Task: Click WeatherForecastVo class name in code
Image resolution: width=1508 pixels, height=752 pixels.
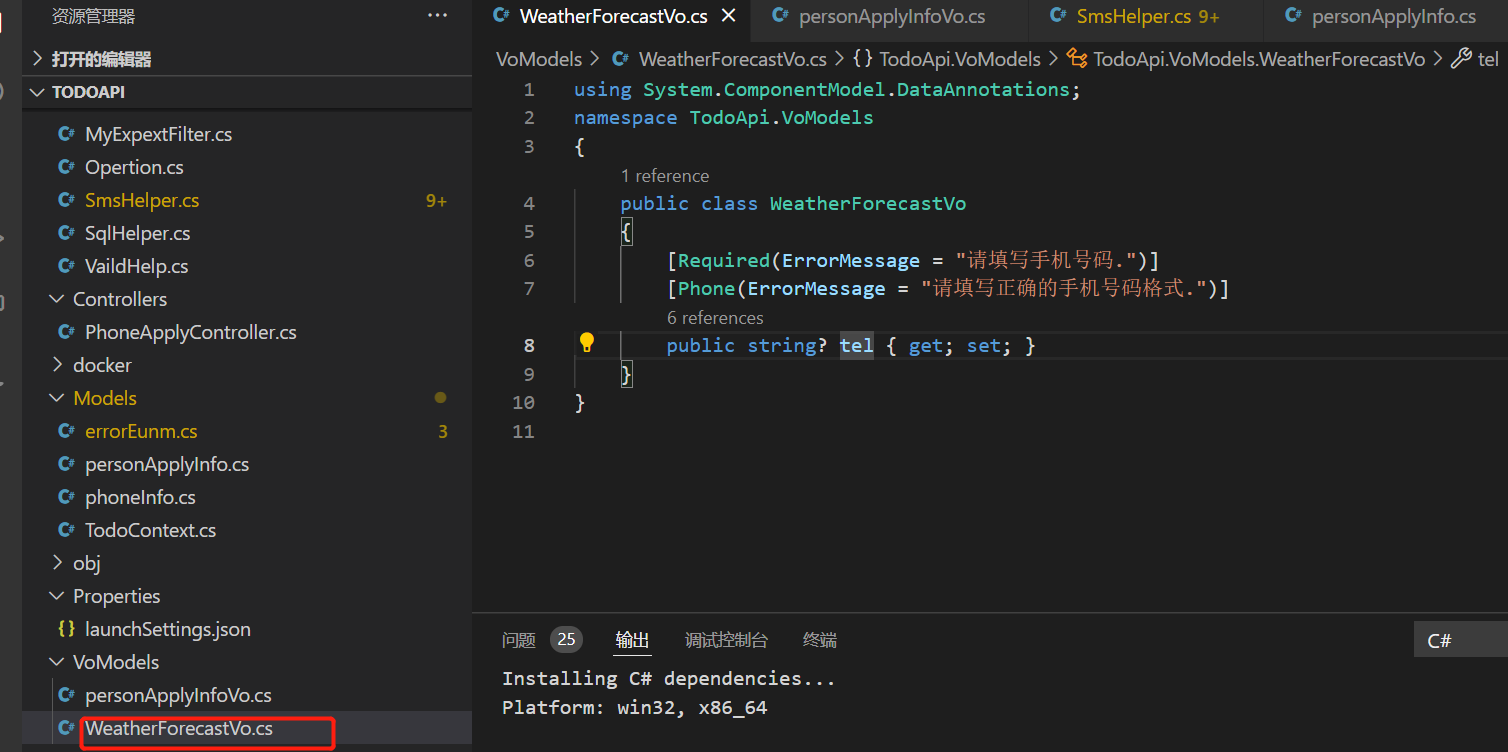Action: pyautogui.click(x=868, y=203)
